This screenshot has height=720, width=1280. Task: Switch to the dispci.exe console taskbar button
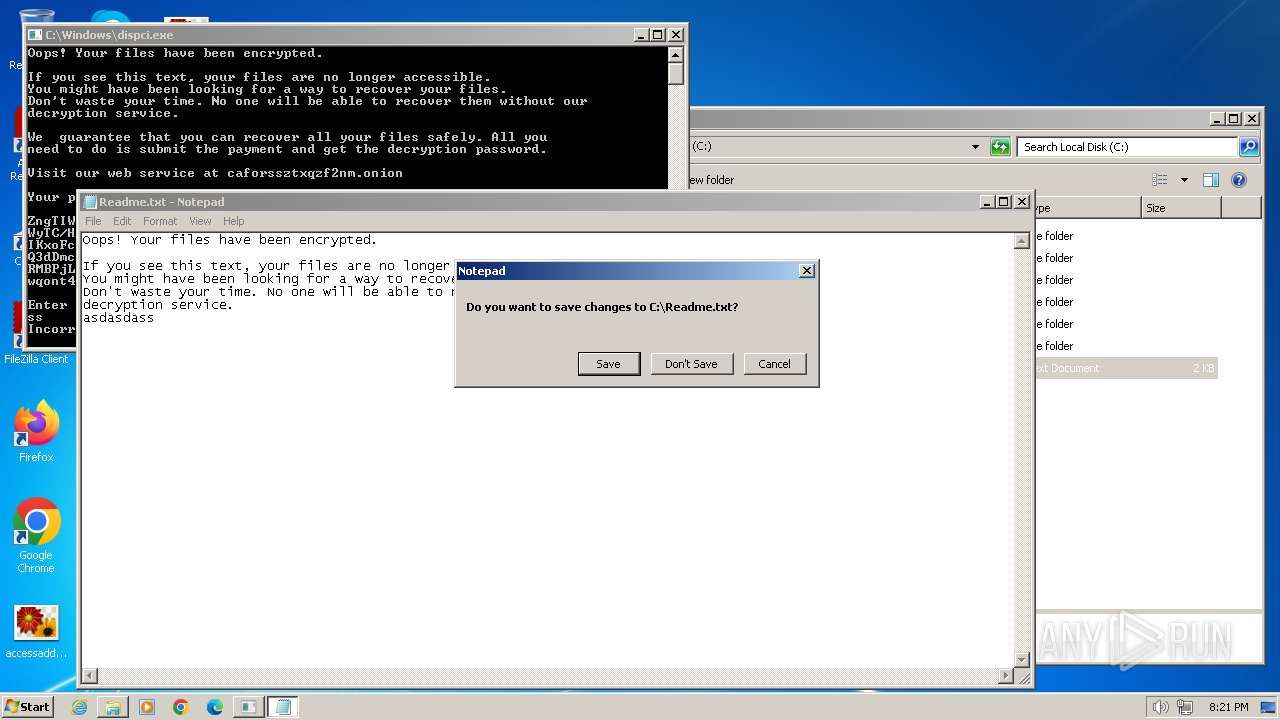coord(248,707)
